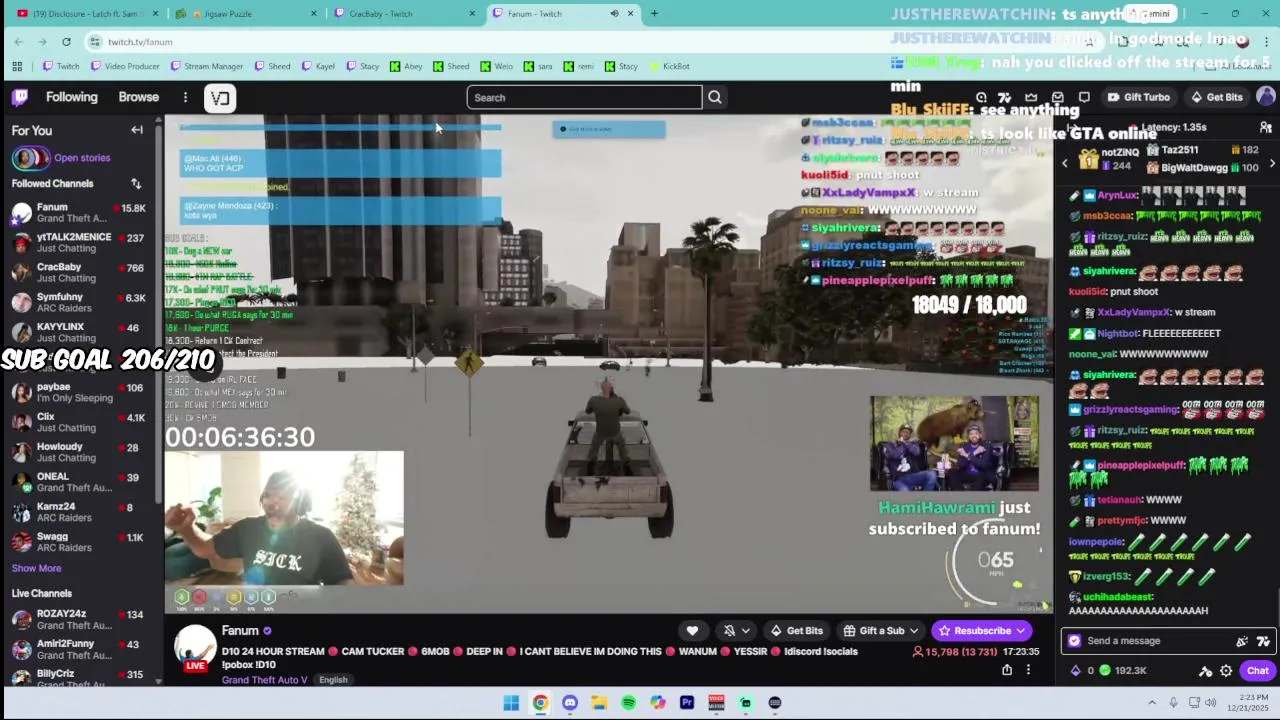Reload the page with browser refresh
The image size is (1280, 720).
pos(66,42)
